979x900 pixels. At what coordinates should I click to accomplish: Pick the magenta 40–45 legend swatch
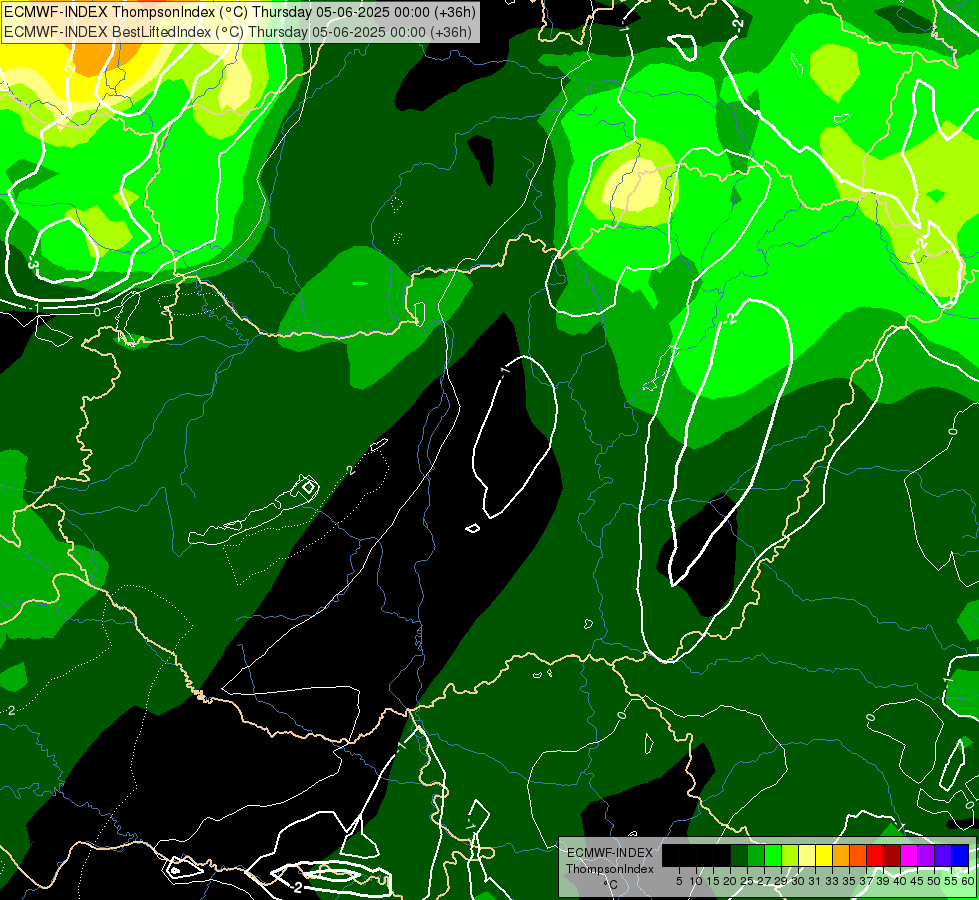[x=909, y=855]
